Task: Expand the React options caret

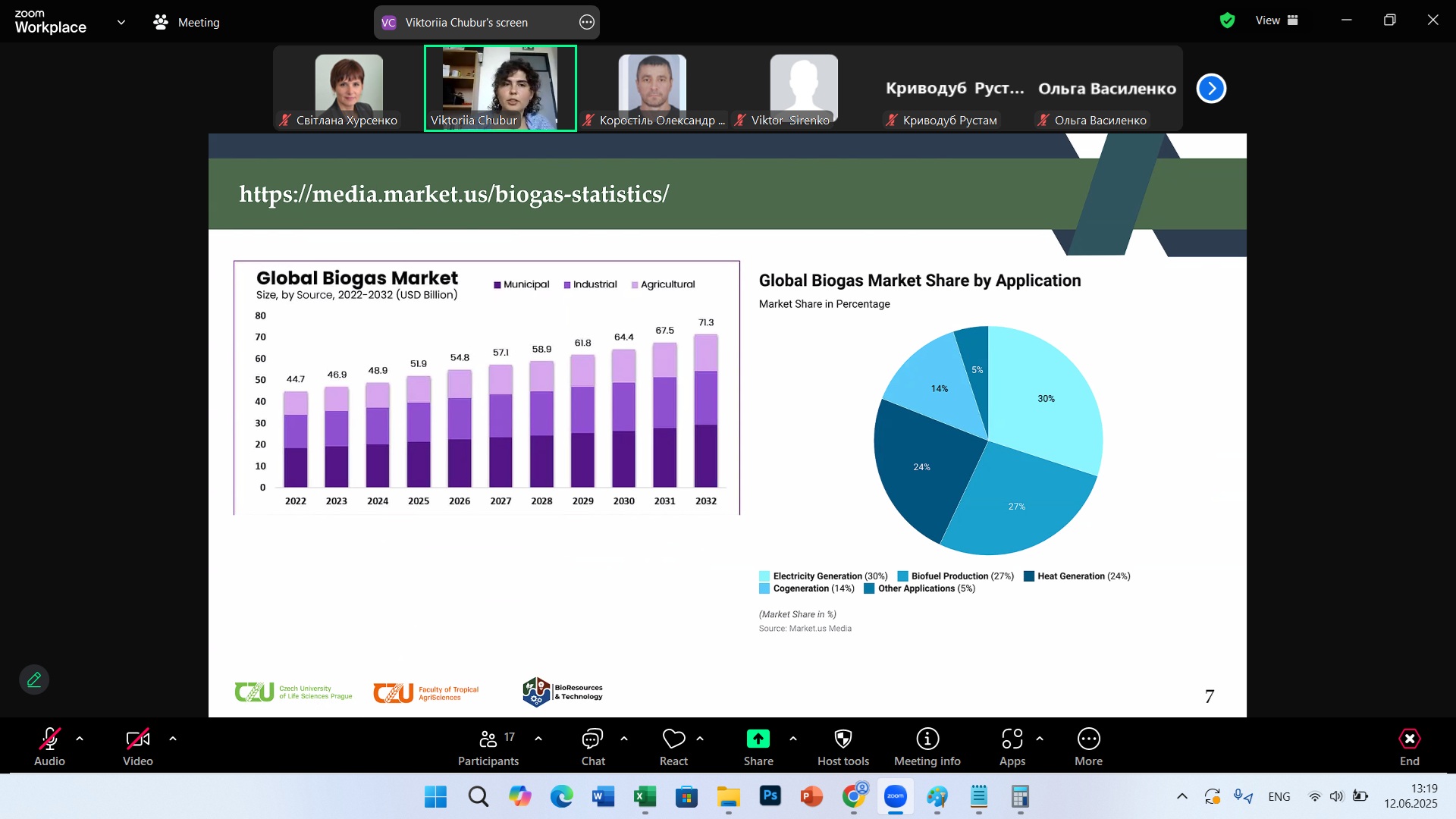Action: [x=700, y=739]
